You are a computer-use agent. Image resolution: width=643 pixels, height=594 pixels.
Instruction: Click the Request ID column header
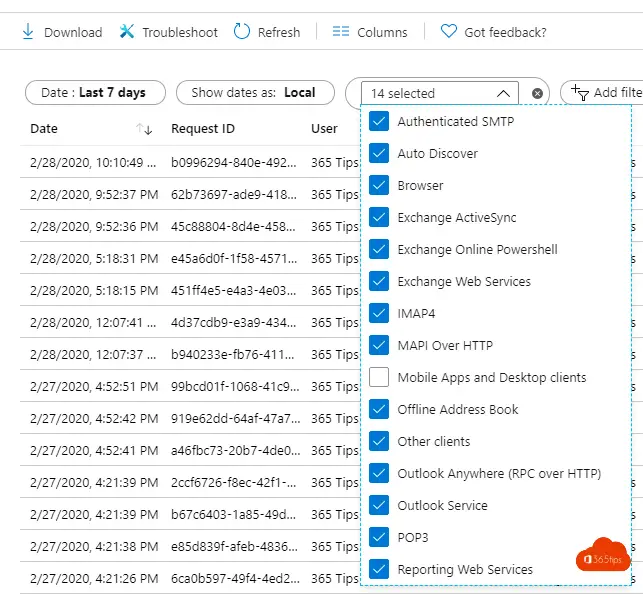203,129
